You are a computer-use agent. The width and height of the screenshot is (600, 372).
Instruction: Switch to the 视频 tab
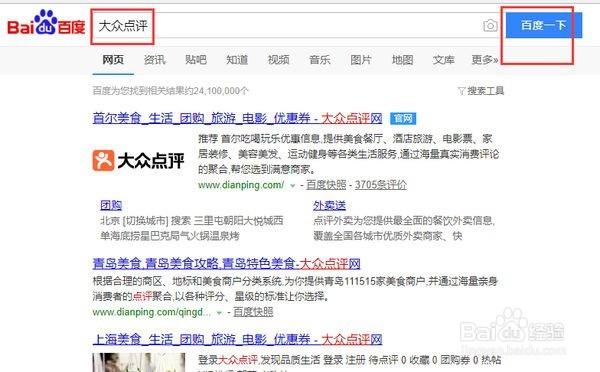coord(278,60)
